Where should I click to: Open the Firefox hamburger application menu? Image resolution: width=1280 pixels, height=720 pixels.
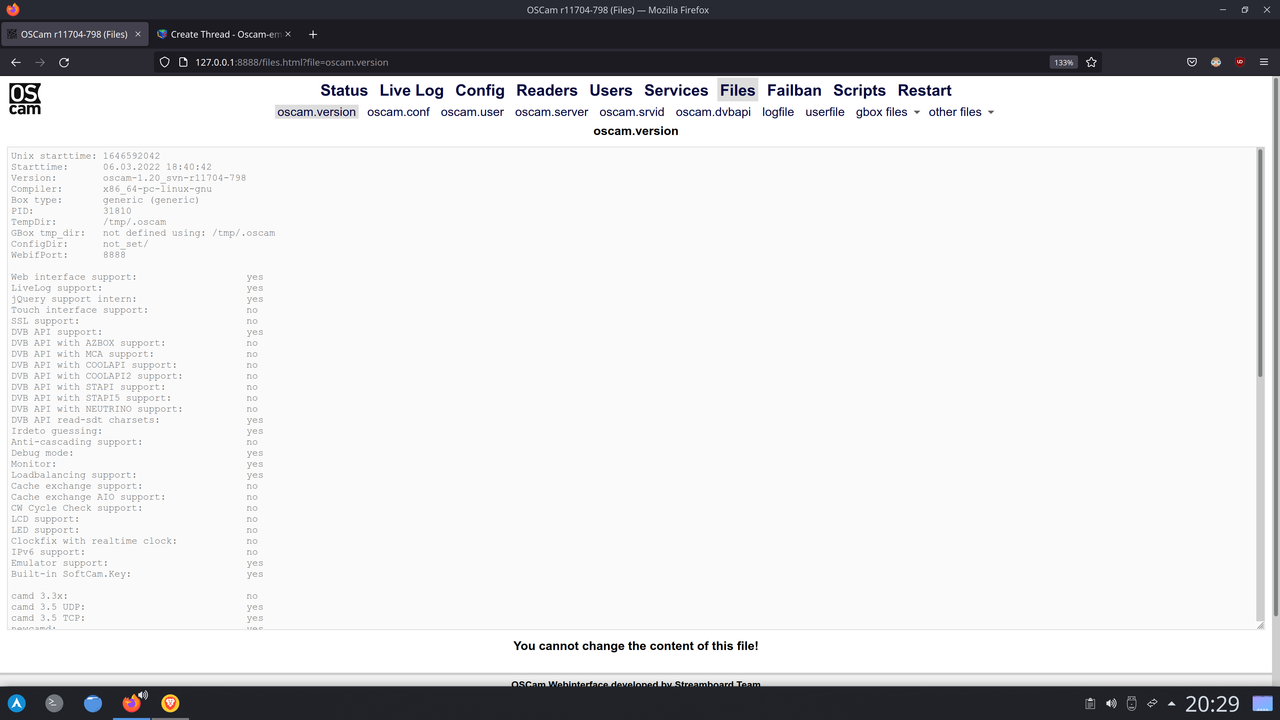pos(1264,61)
